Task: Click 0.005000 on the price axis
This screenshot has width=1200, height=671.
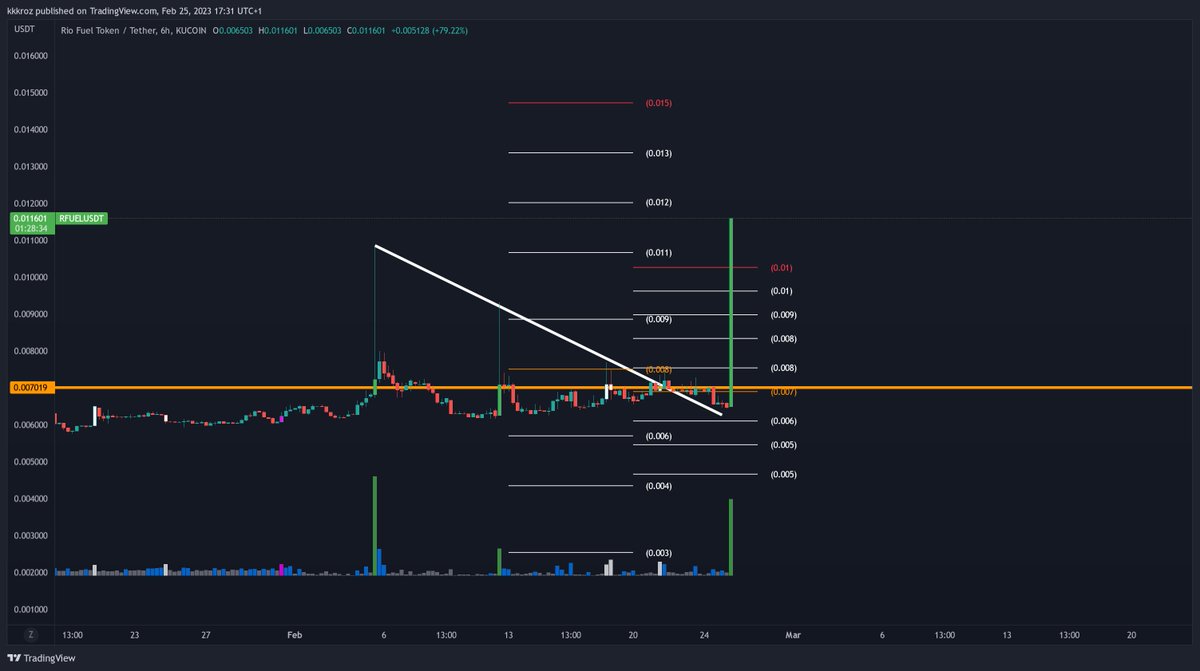Action: tap(30, 462)
